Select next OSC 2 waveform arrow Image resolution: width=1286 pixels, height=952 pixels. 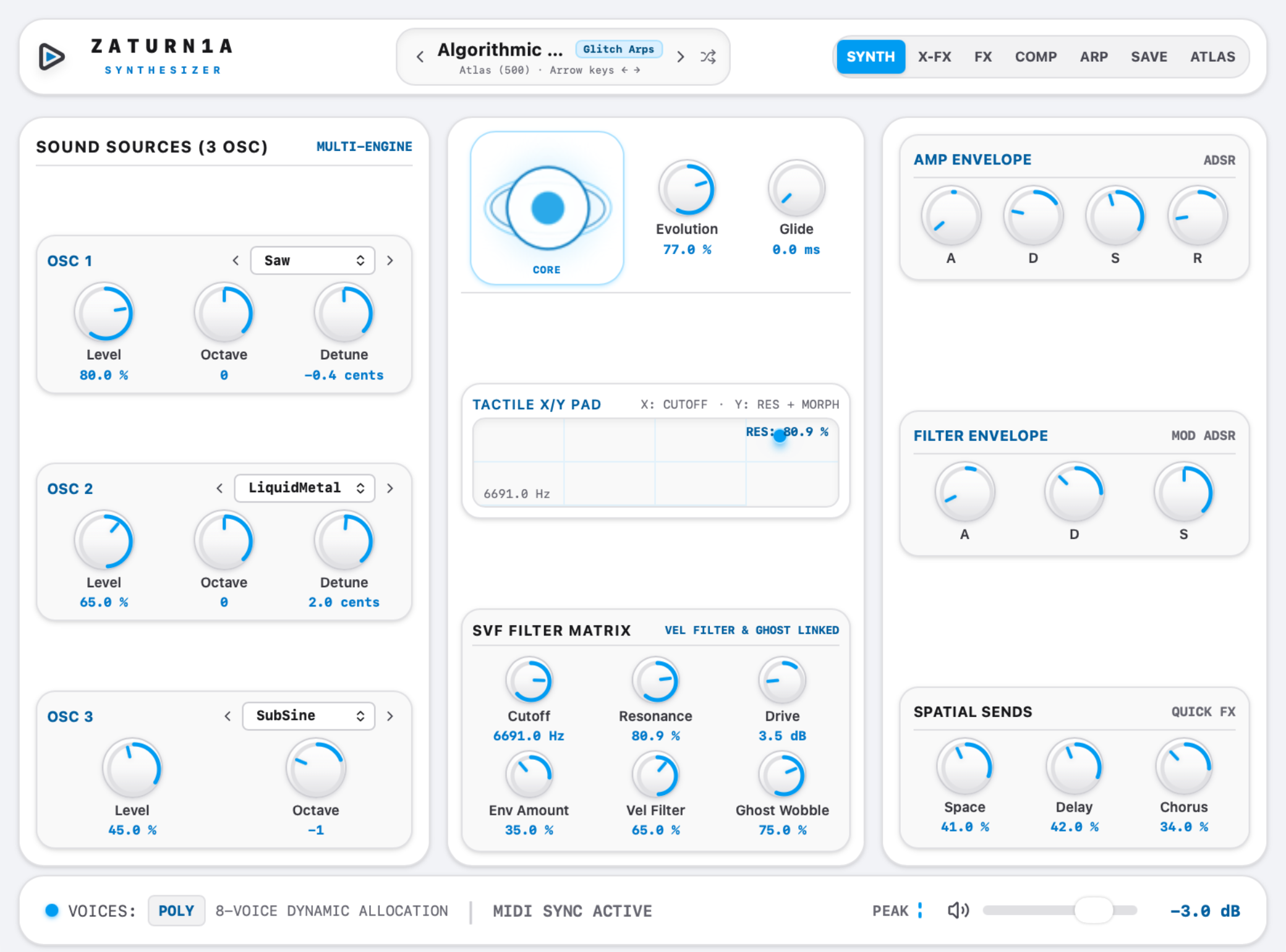click(390, 488)
